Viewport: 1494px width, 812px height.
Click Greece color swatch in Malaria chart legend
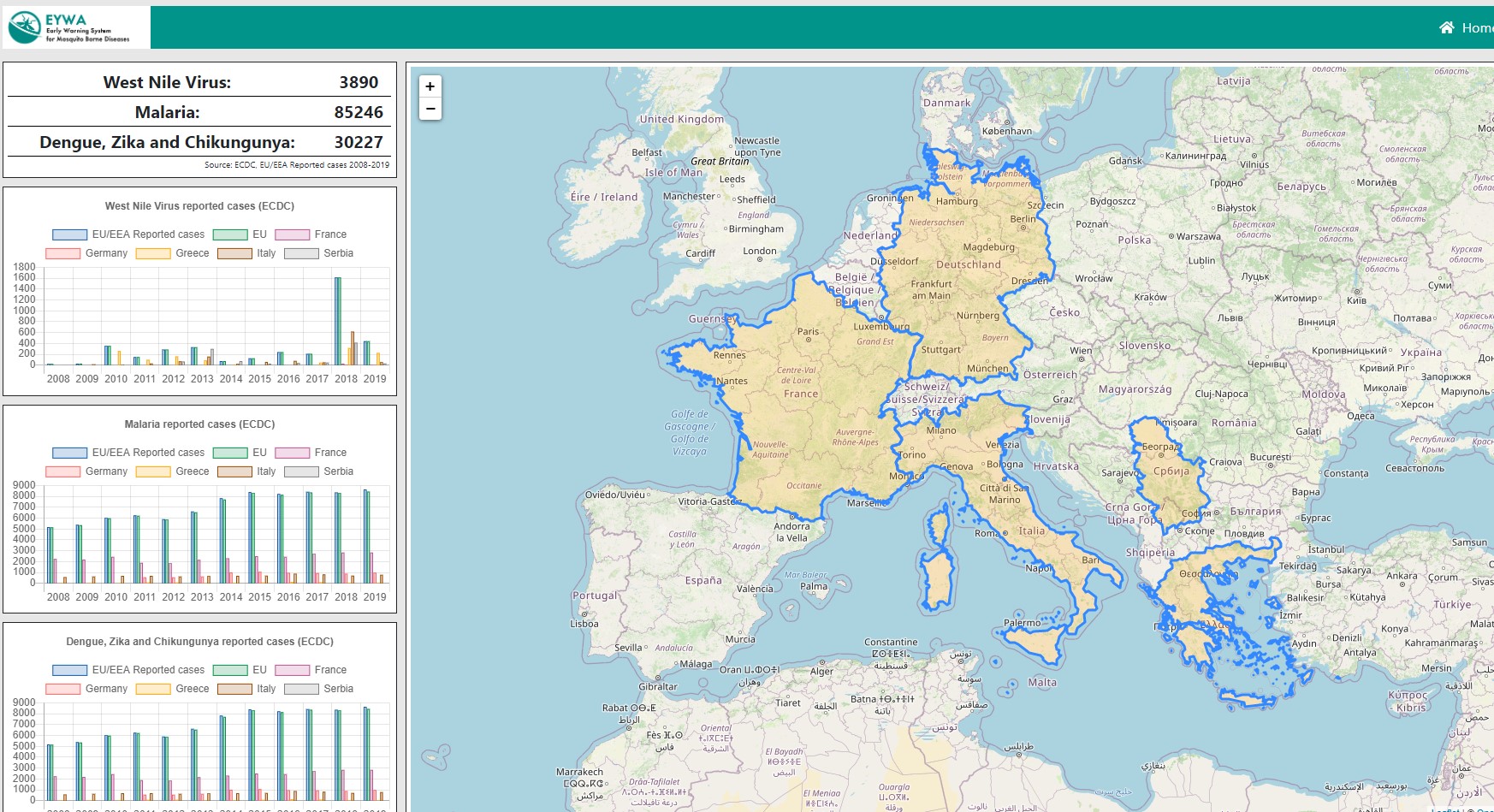tap(153, 471)
